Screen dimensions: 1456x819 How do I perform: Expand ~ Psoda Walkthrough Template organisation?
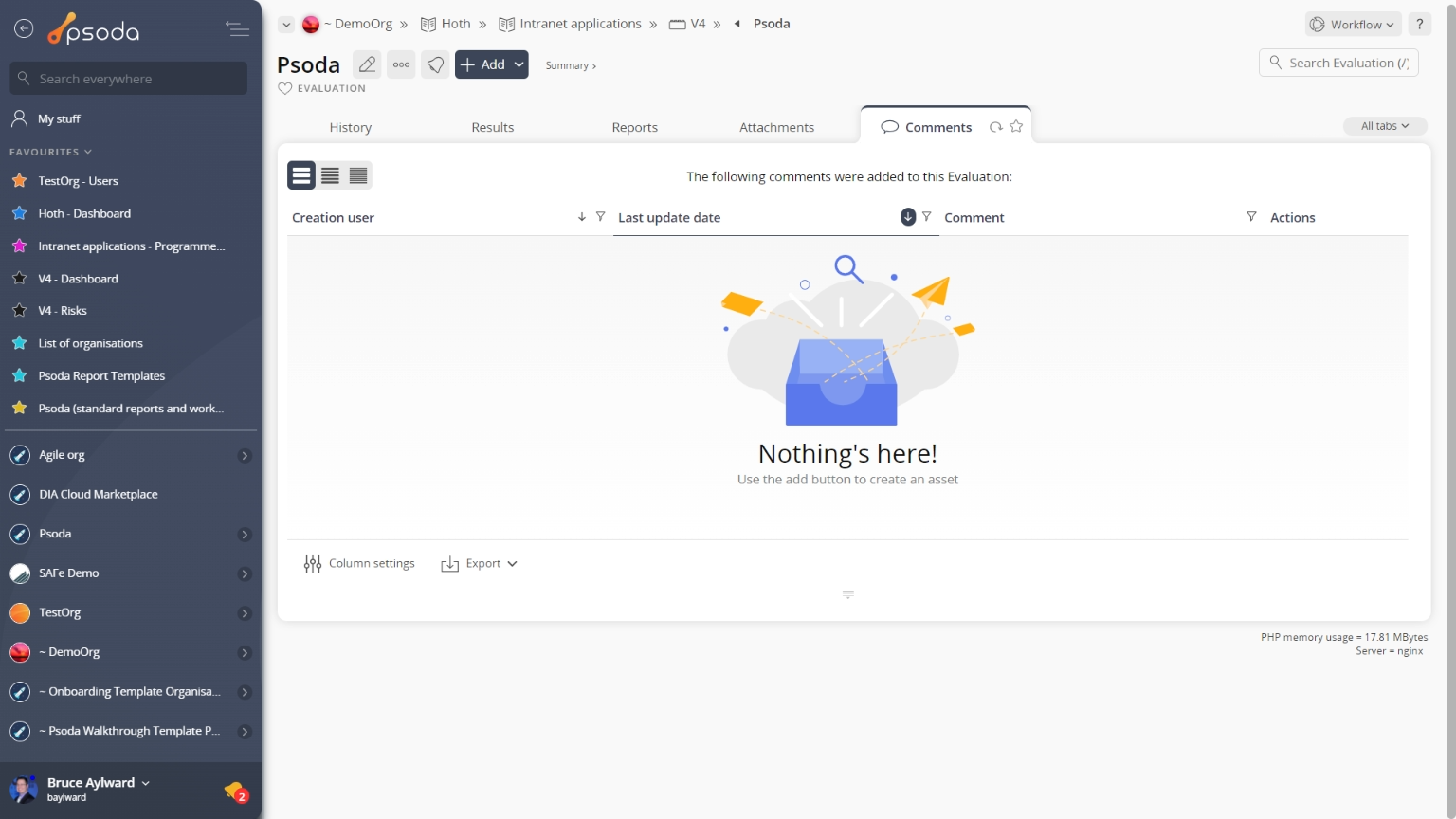245,732
